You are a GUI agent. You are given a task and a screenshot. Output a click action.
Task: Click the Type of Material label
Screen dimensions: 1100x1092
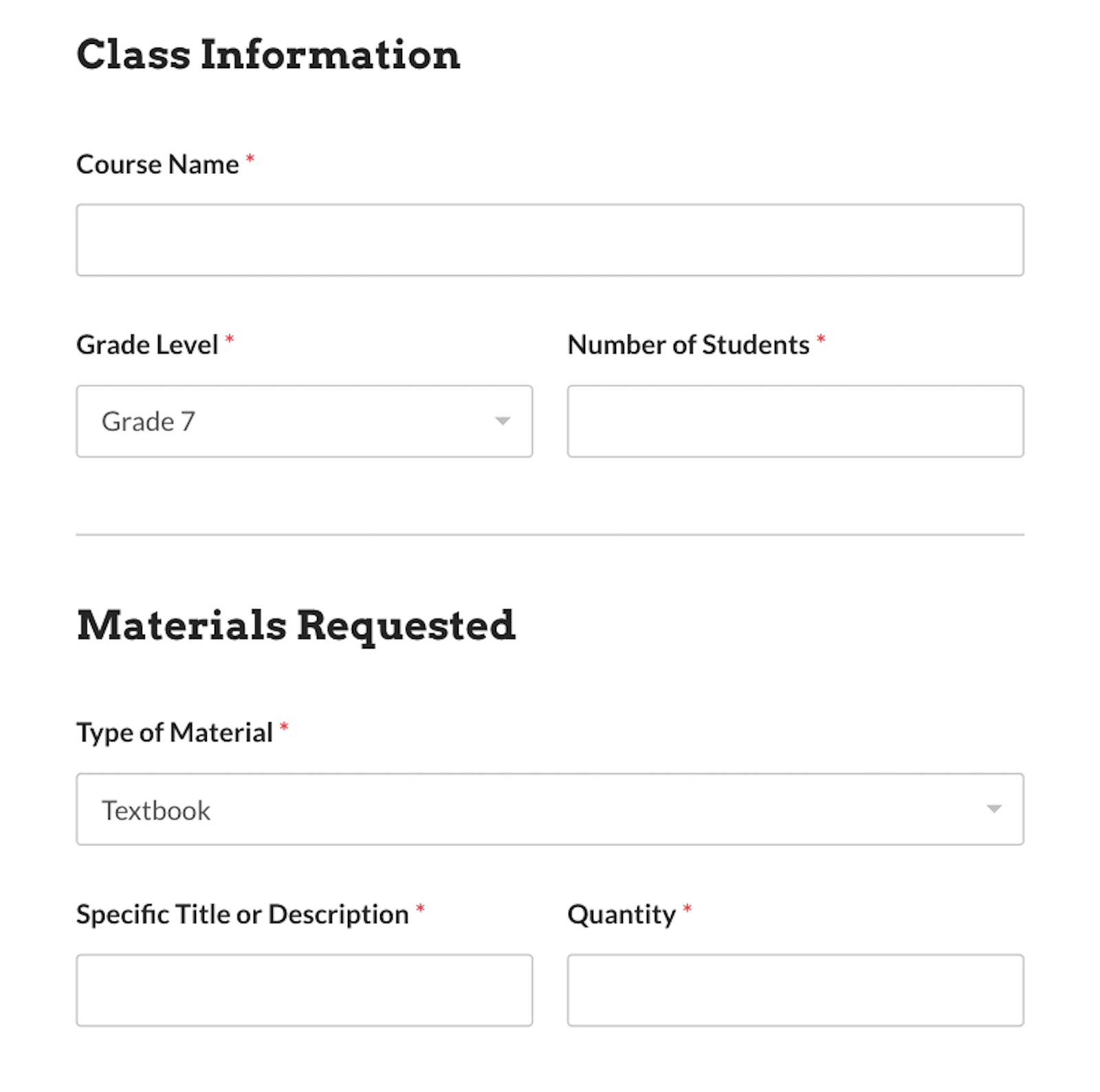pyautogui.click(x=175, y=733)
